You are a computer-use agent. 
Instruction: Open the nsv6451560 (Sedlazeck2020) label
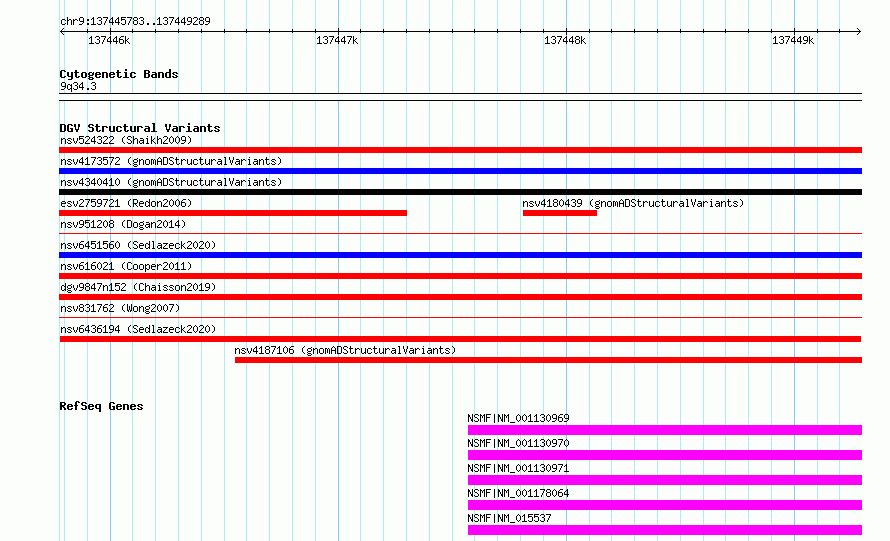pos(138,245)
